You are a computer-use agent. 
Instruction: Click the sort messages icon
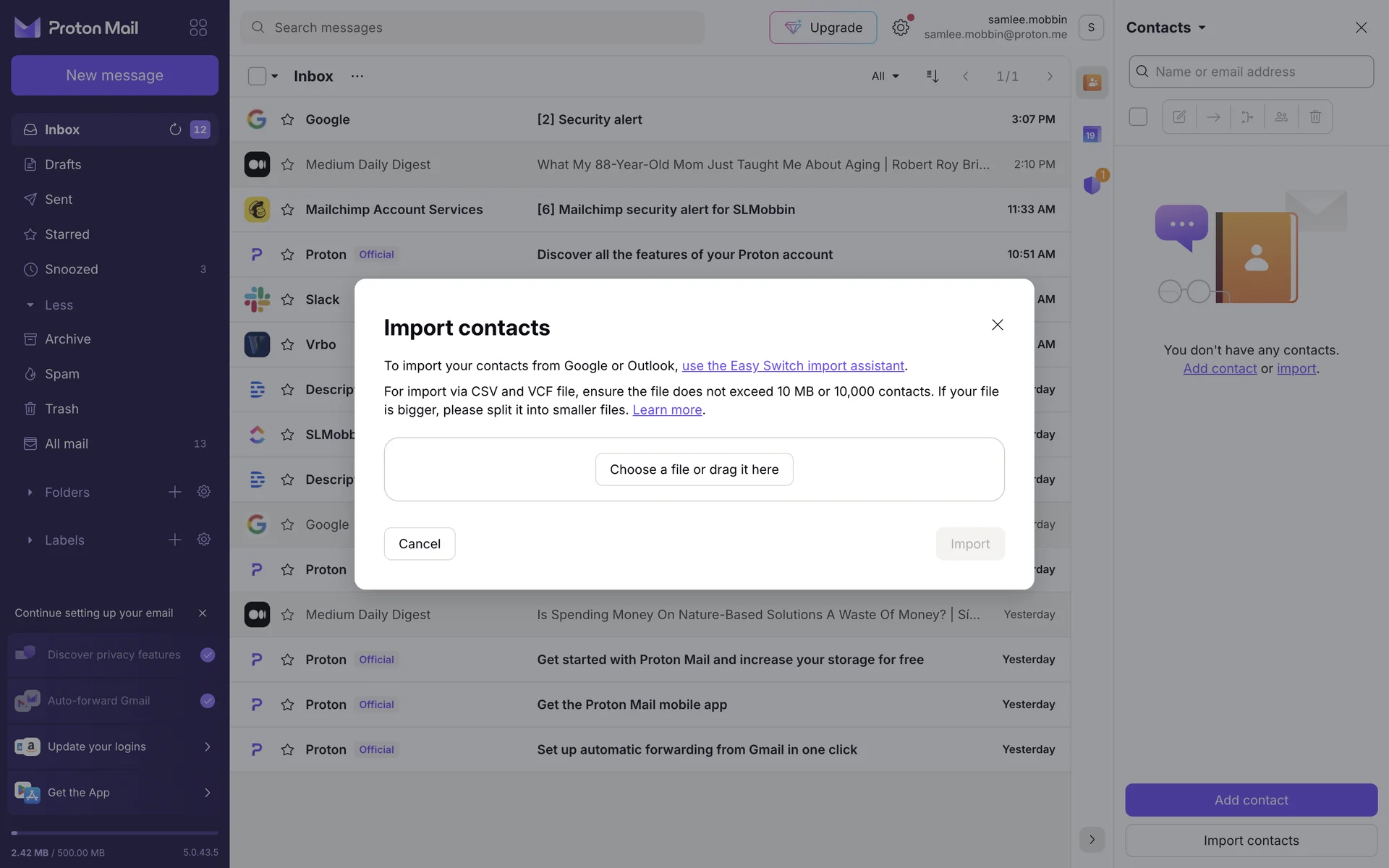click(x=933, y=76)
